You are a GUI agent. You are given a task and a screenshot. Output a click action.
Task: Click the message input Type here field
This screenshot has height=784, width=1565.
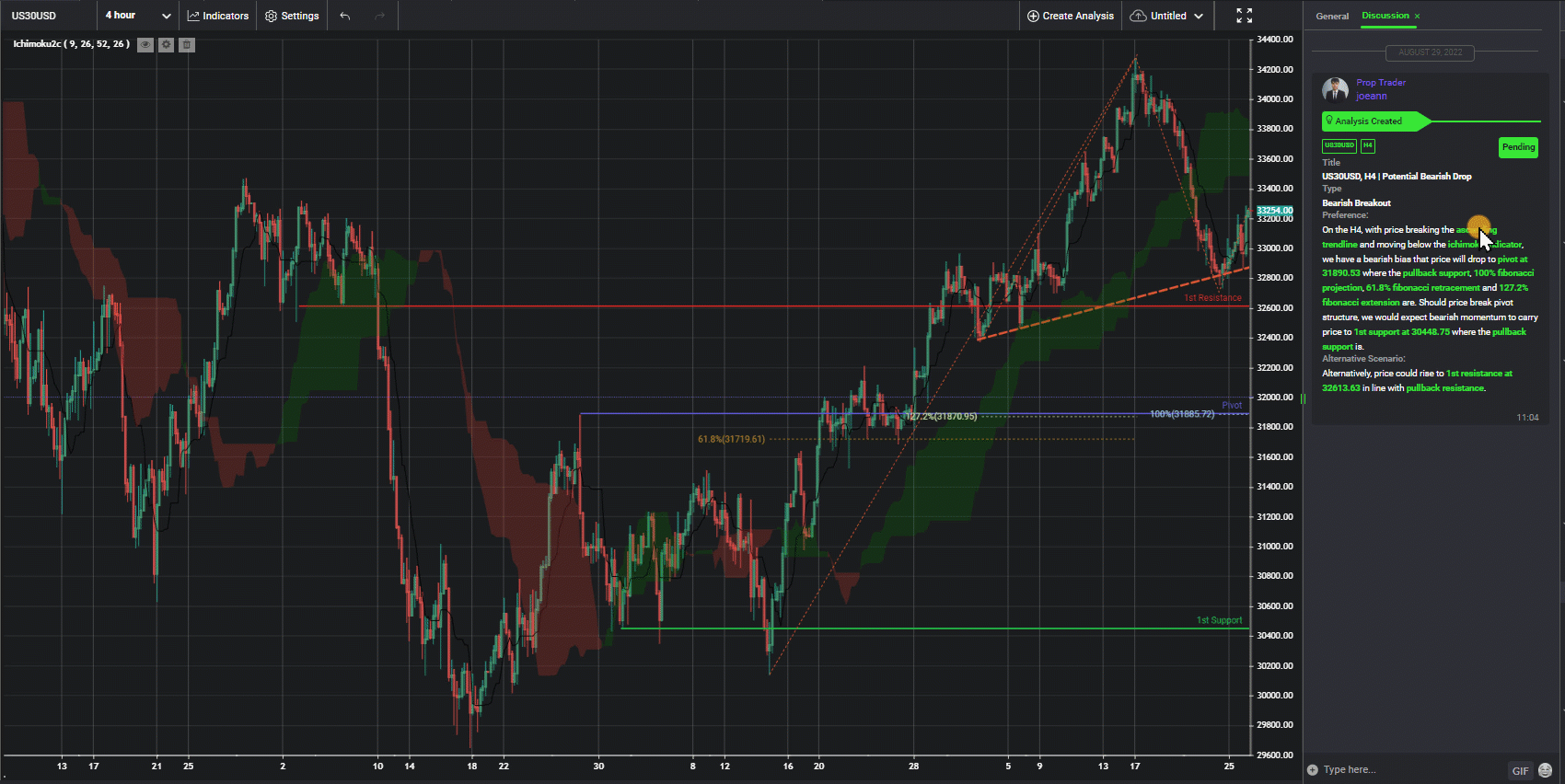click(1412, 770)
